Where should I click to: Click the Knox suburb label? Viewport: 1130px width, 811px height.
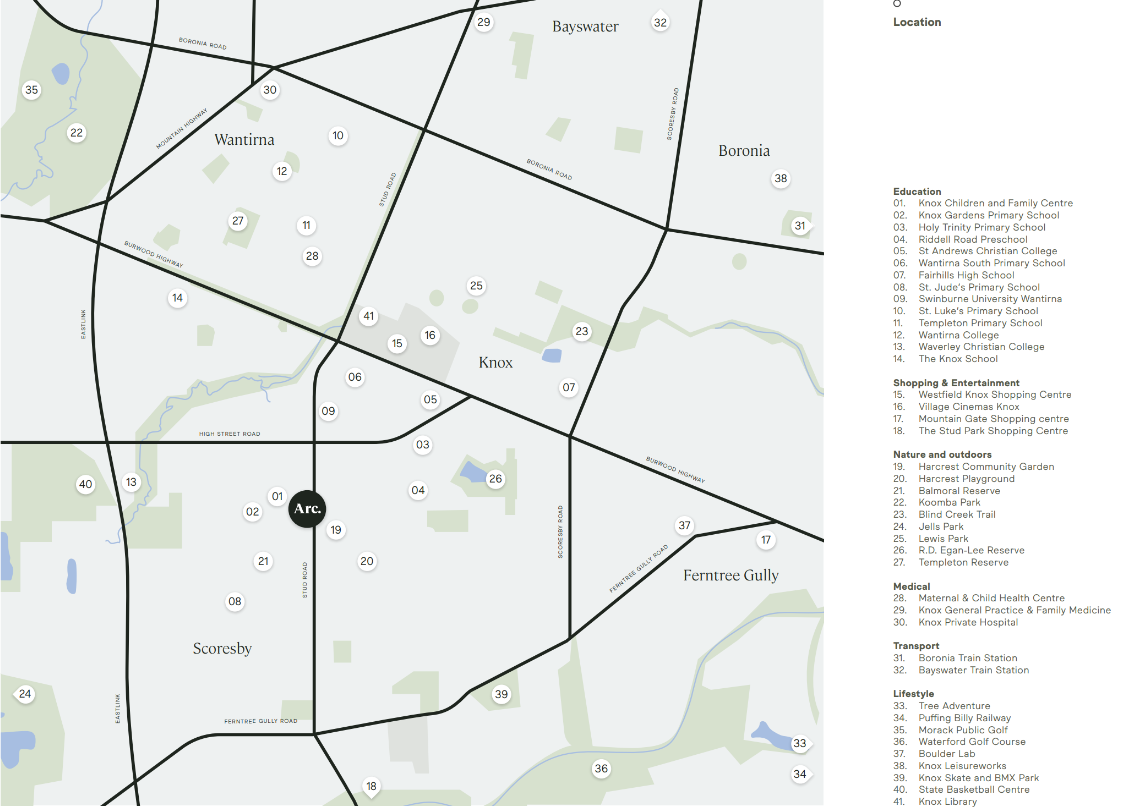(x=496, y=363)
